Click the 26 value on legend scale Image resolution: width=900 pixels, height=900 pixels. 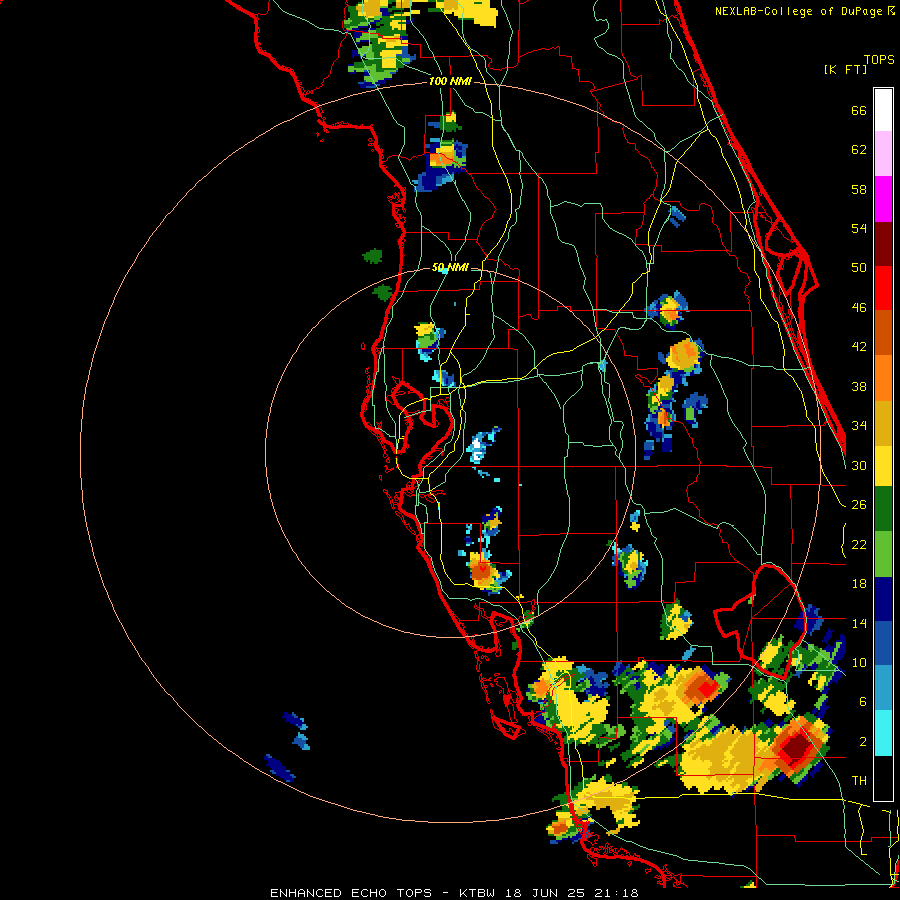click(x=859, y=505)
